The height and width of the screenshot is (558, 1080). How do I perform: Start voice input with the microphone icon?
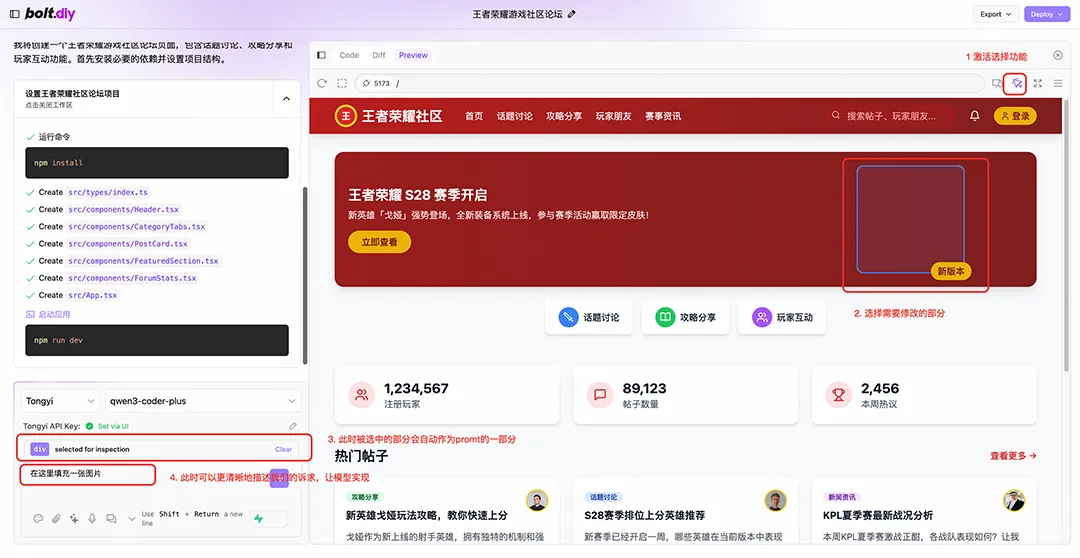[x=92, y=519]
